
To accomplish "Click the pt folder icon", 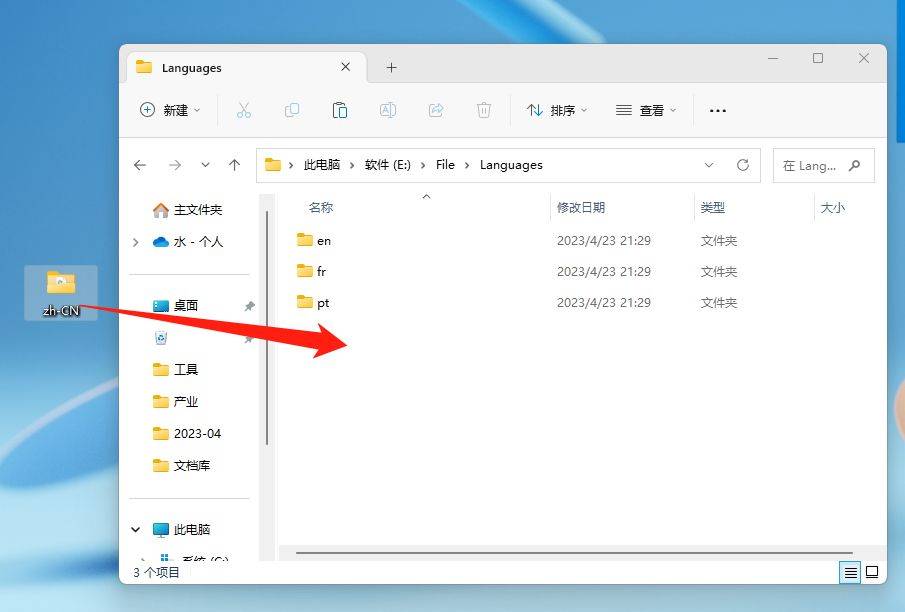I will pos(305,302).
